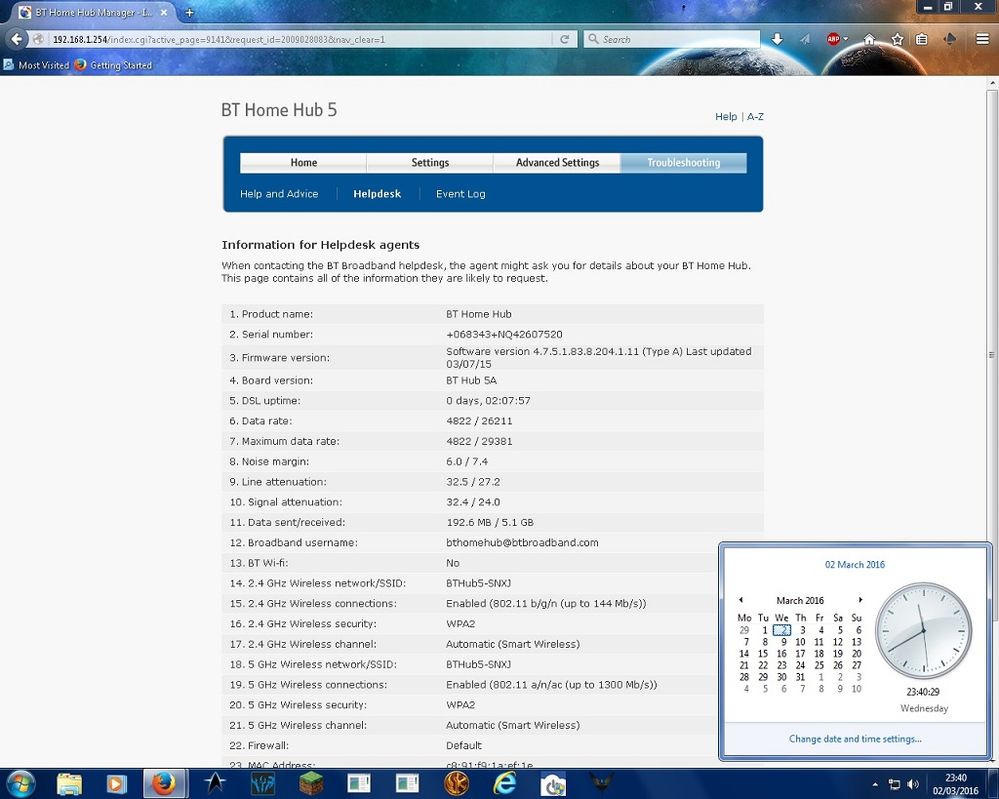Open the Advanced Settings tab
Image resolution: width=999 pixels, height=799 pixels.
(x=557, y=162)
